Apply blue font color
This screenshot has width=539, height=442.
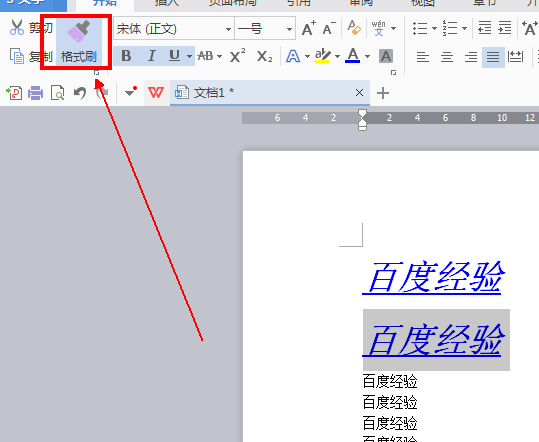[x=353, y=56]
